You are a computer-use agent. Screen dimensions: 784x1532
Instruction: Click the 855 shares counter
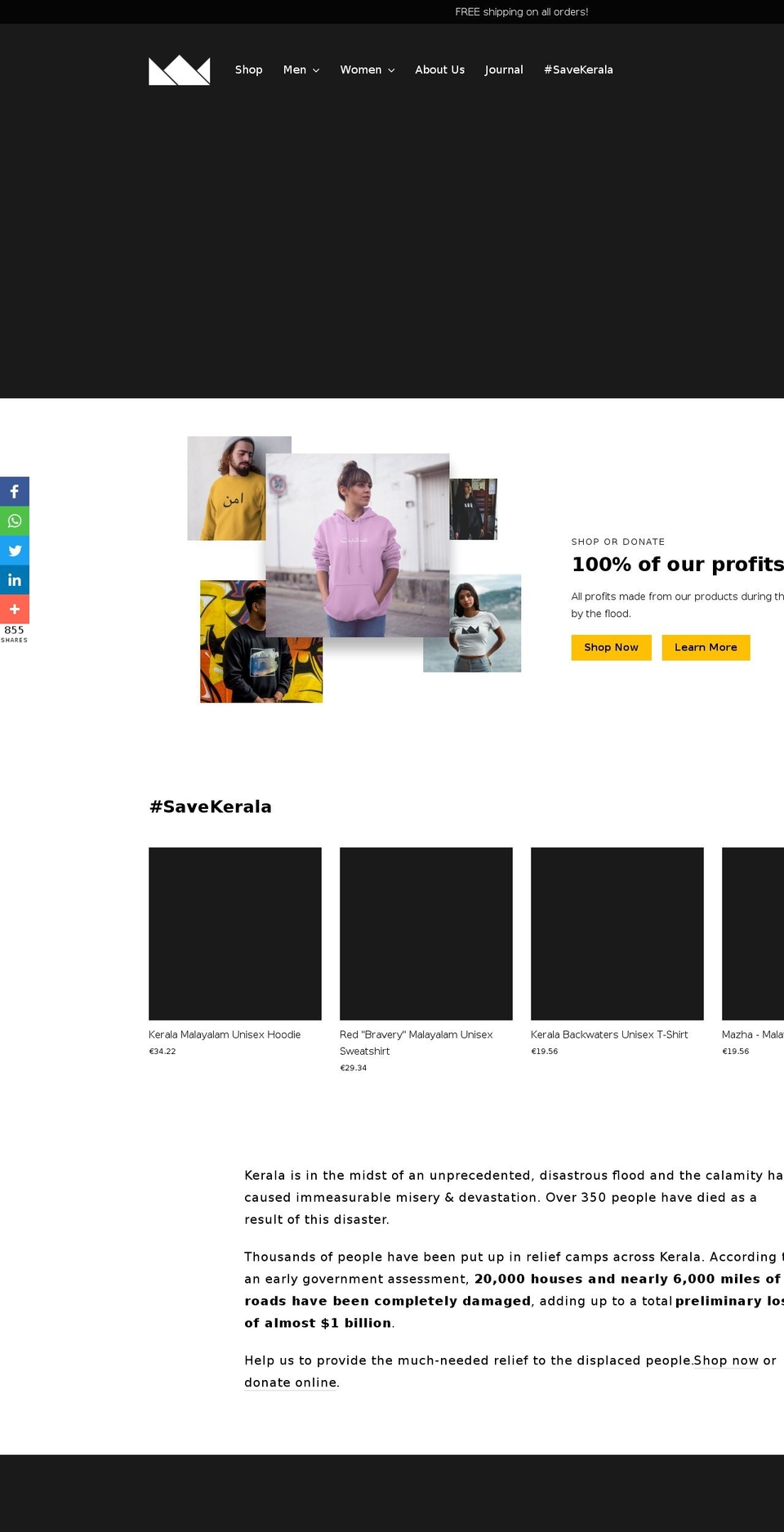pyautogui.click(x=14, y=634)
